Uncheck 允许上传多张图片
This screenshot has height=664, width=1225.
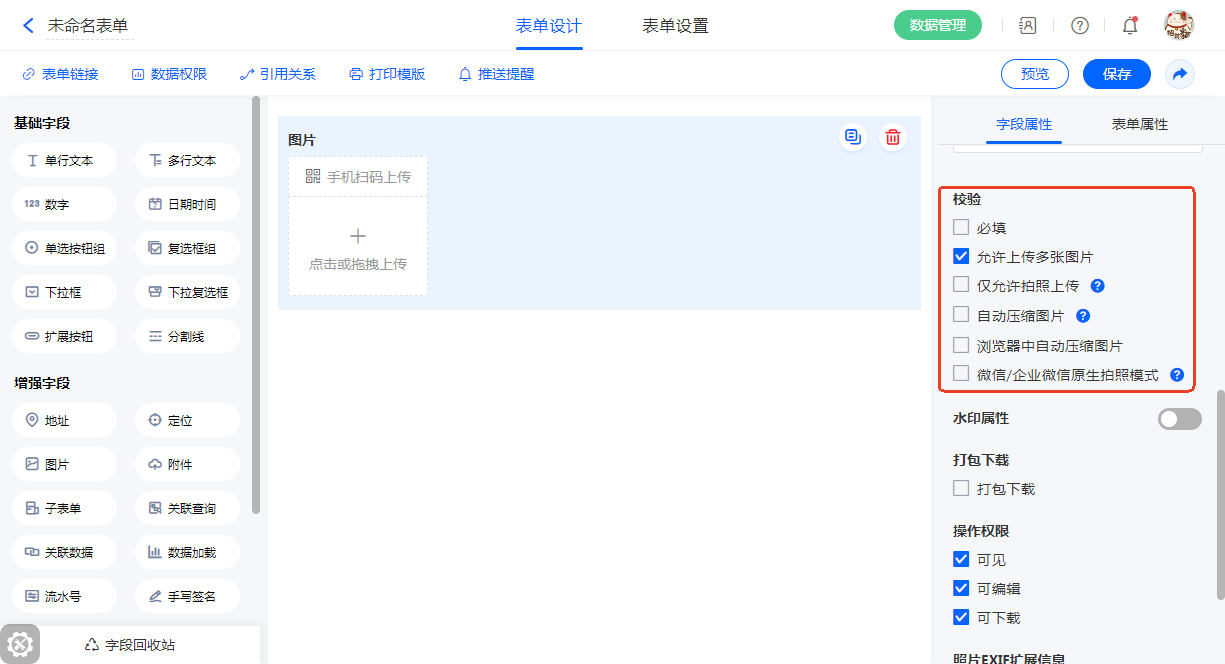(x=961, y=257)
